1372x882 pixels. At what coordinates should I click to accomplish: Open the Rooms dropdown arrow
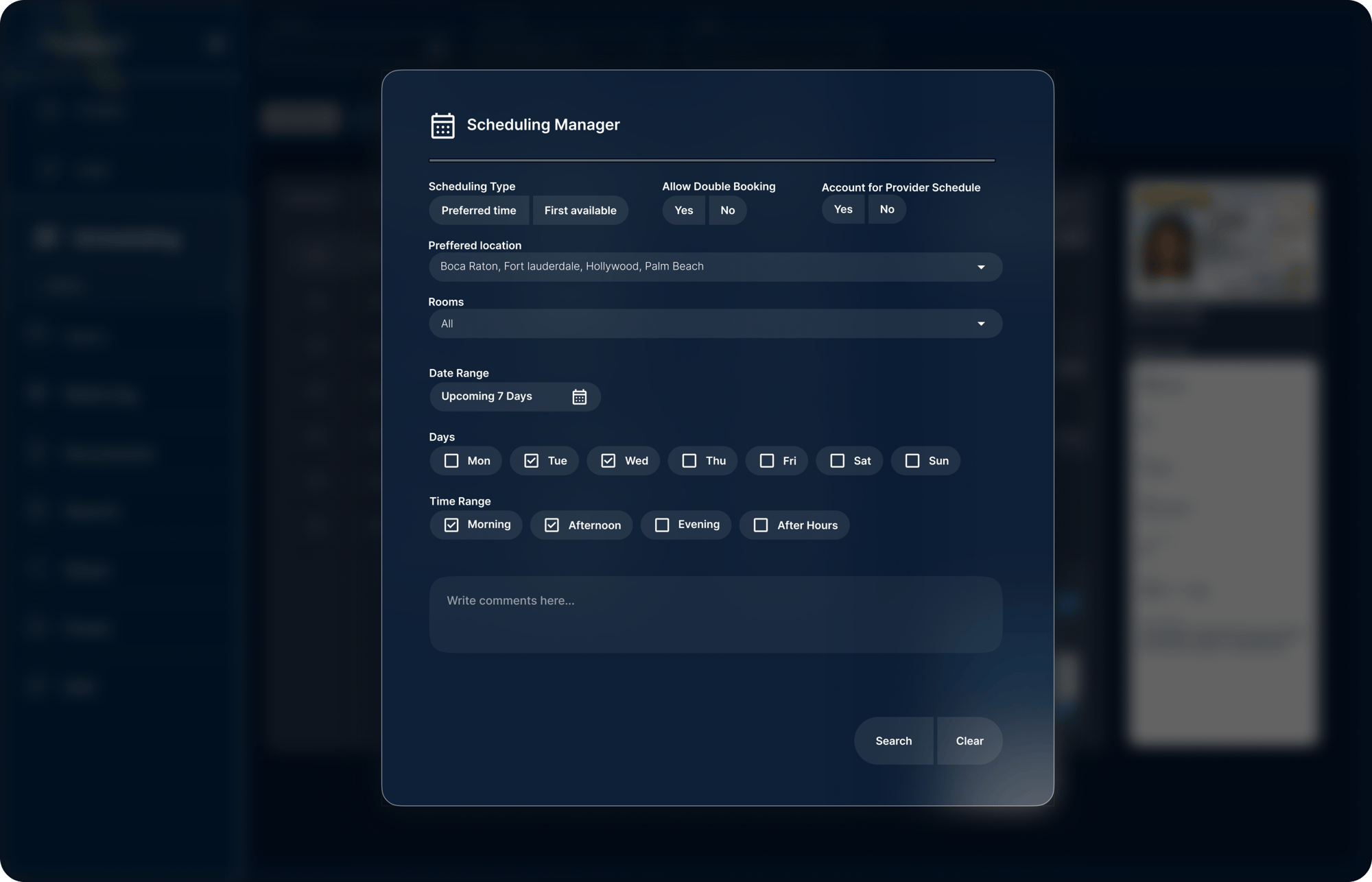click(x=980, y=324)
